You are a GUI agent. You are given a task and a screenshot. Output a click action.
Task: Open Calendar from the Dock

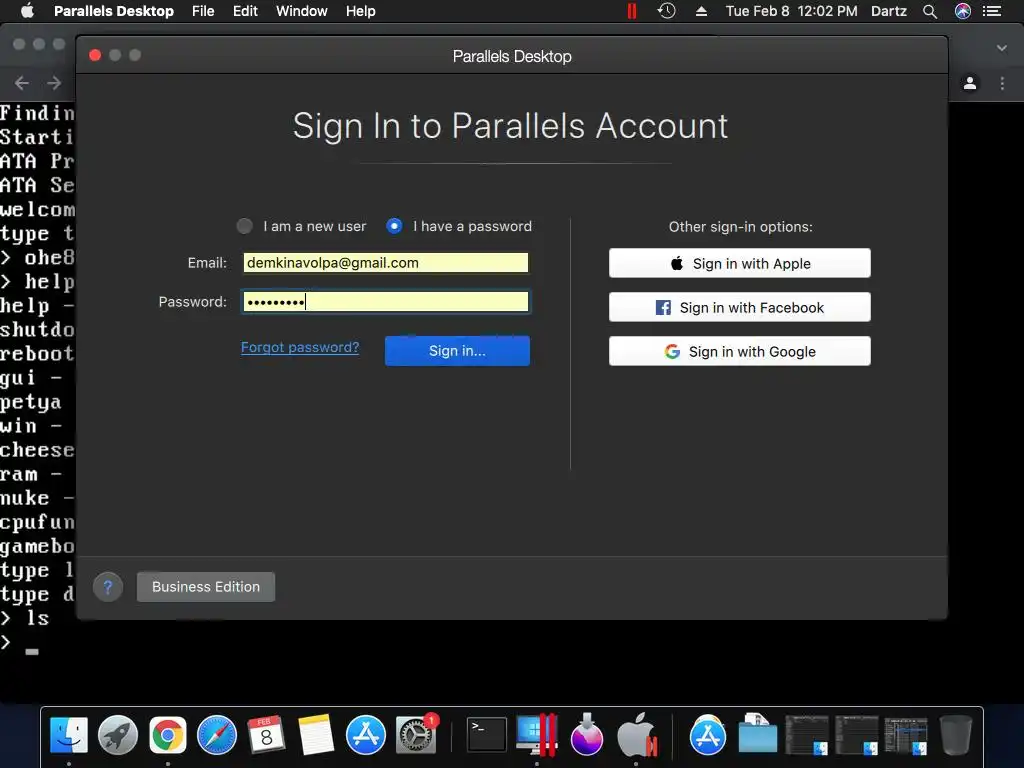(x=266, y=735)
